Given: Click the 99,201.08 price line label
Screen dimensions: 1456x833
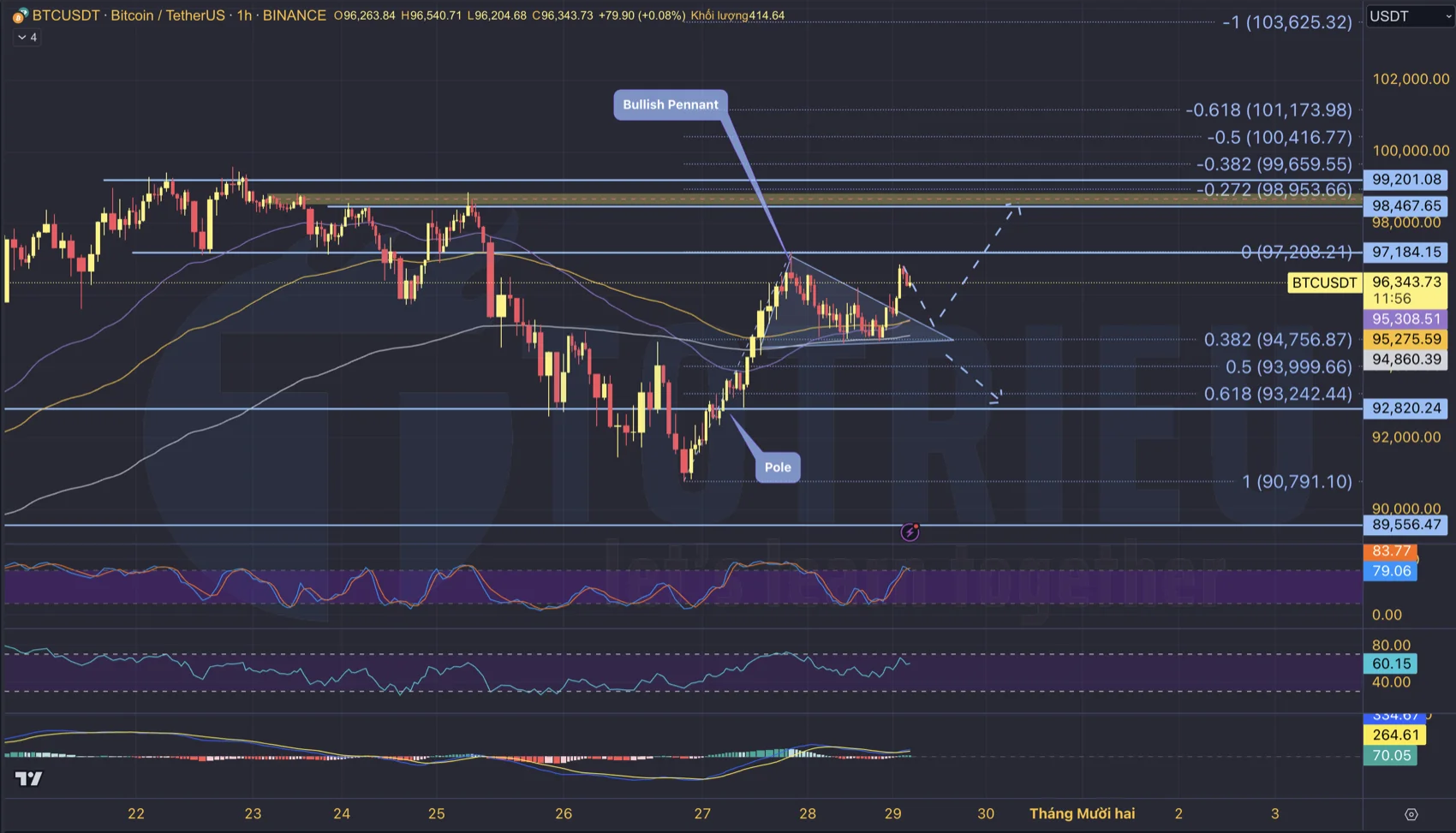Looking at the screenshot, I should coord(1406,180).
